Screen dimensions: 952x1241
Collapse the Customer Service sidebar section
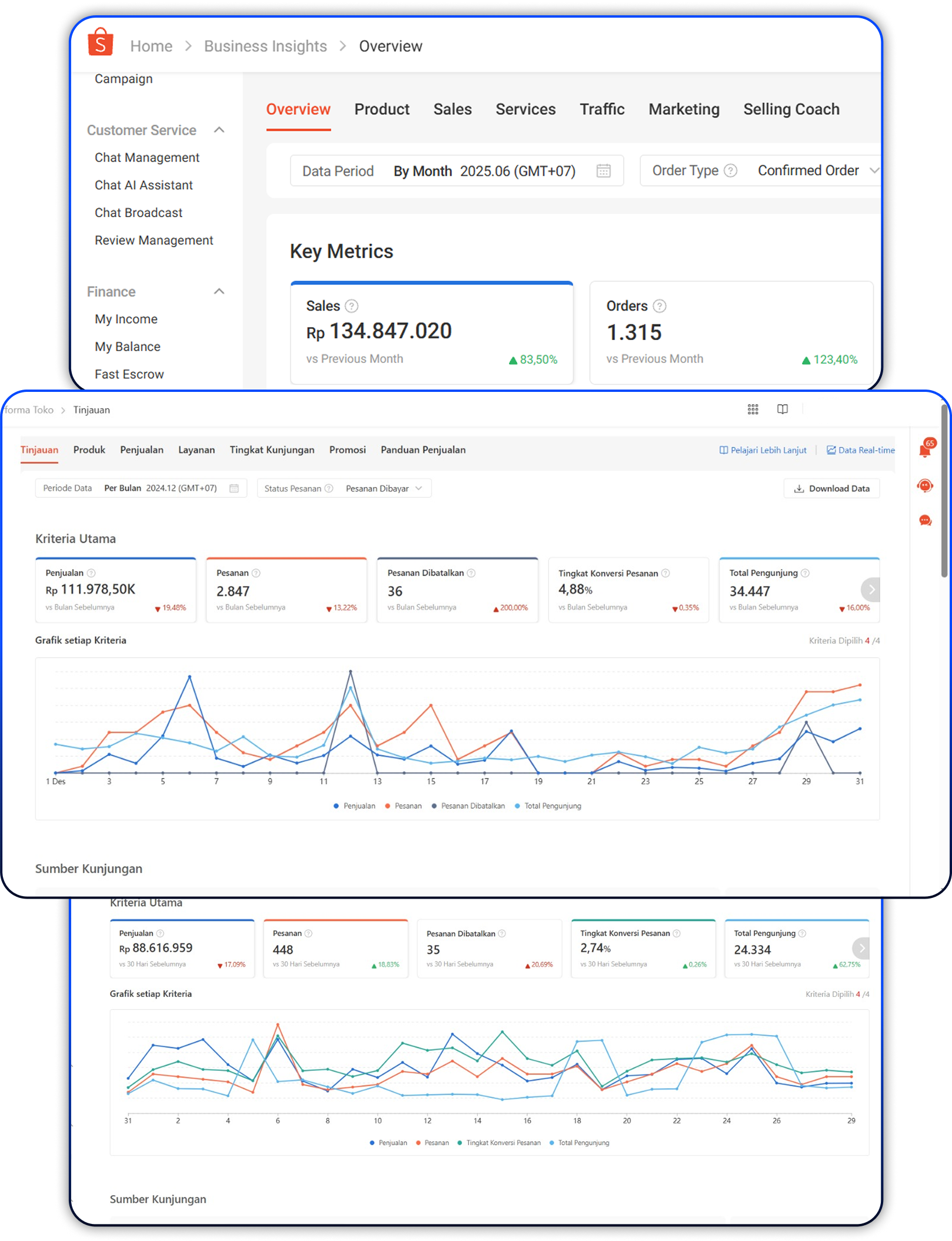click(219, 130)
